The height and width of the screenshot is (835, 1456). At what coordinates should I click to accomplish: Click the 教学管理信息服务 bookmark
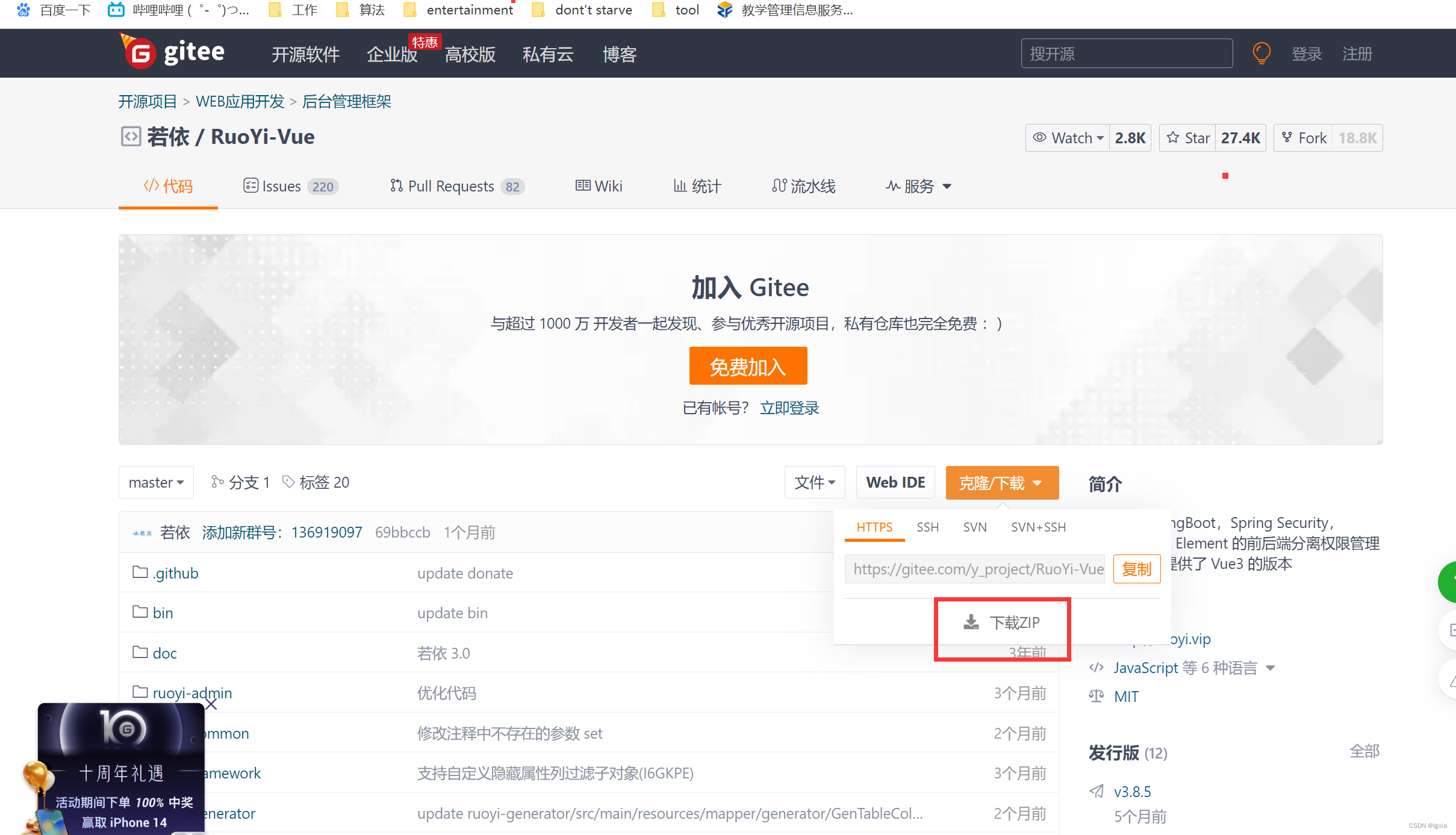[x=785, y=10]
